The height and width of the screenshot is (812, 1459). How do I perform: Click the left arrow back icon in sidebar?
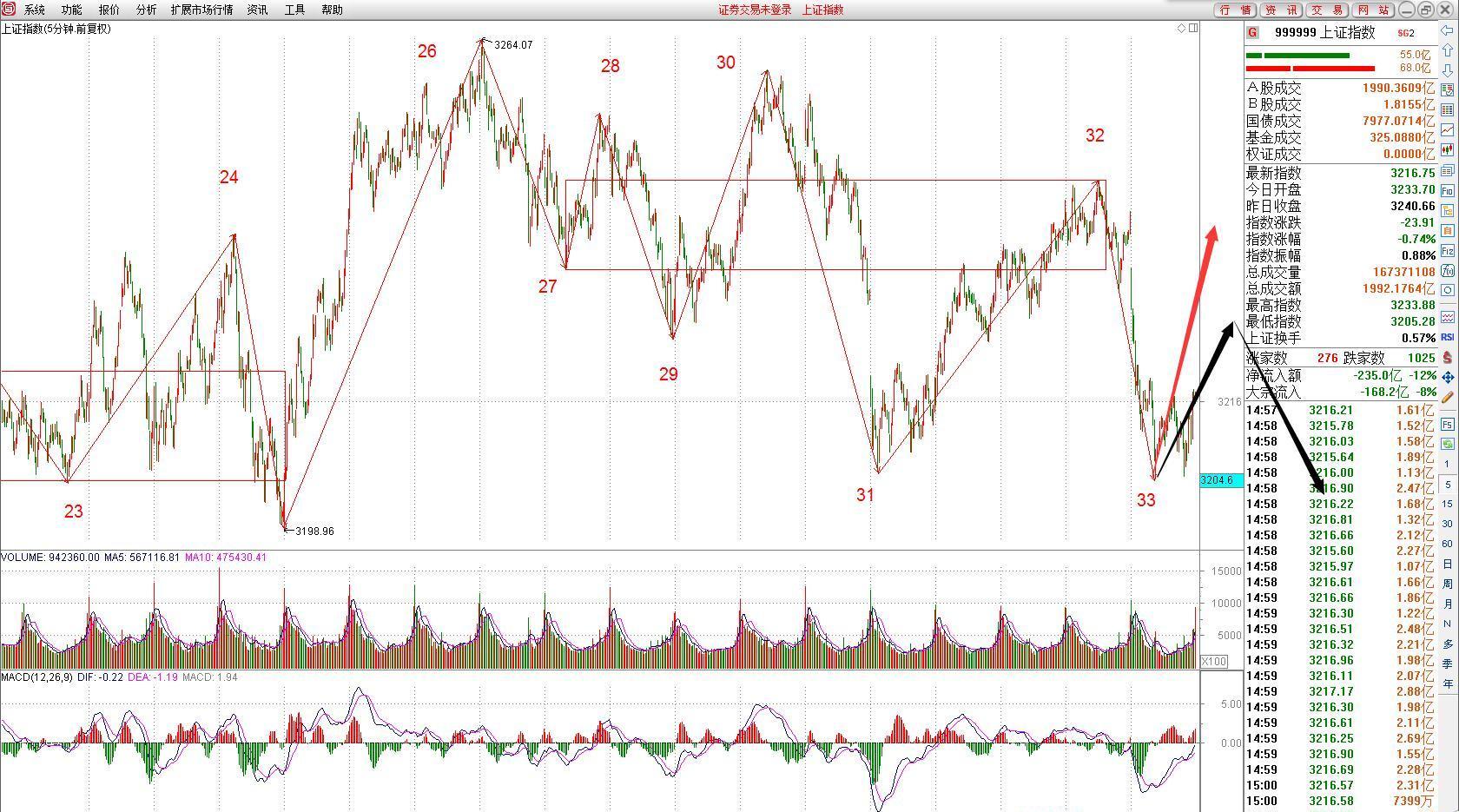click(1448, 30)
